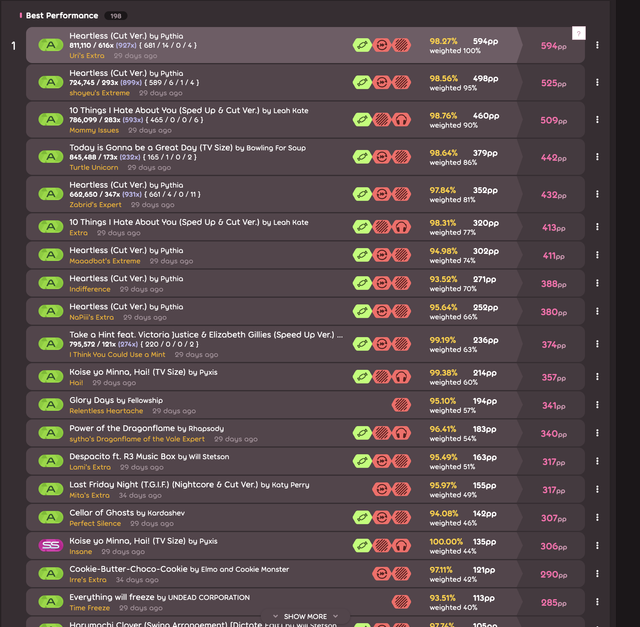The width and height of the screenshot is (640, 627).
Task: Open the three-dot menu for Last Friday Night score
Action: [597, 489]
